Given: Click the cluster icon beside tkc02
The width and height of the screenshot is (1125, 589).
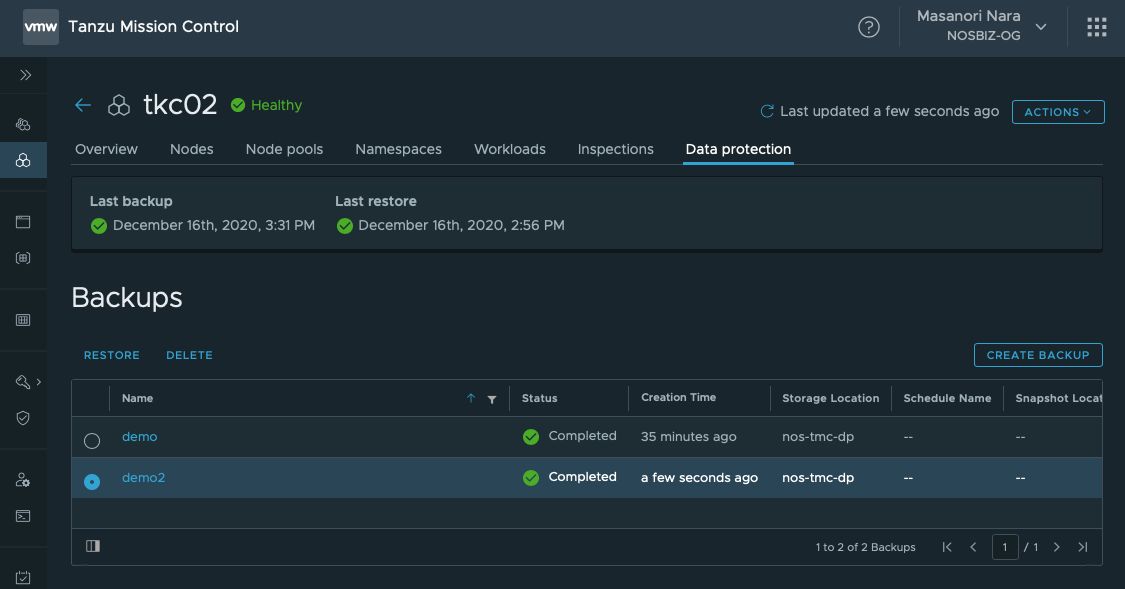Looking at the screenshot, I should pyautogui.click(x=119, y=105).
